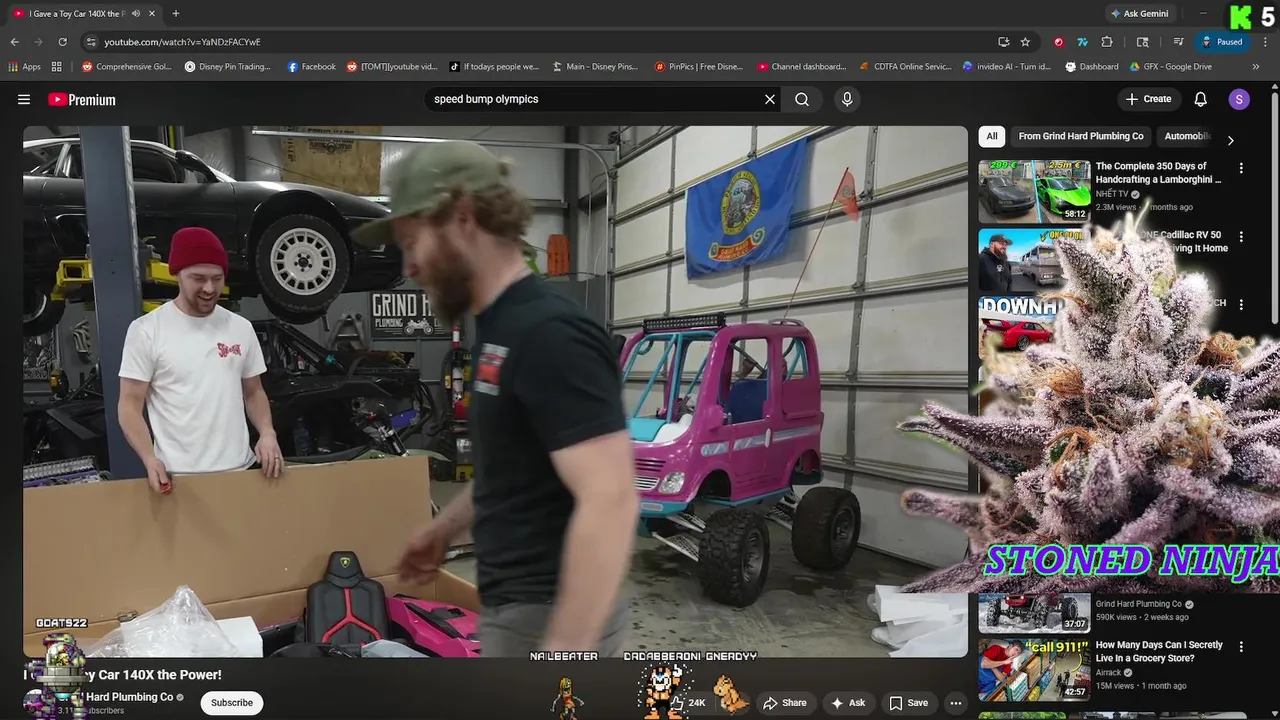View site information icon in address bar
Image resolution: width=1280 pixels, height=720 pixels.
(91, 42)
